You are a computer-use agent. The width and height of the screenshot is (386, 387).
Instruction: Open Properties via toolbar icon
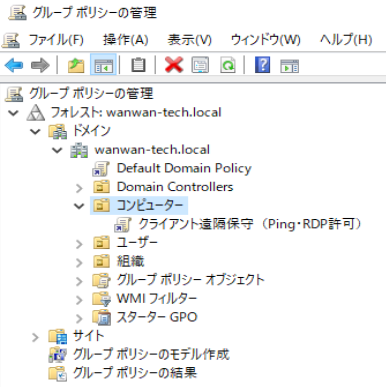point(200,65)
